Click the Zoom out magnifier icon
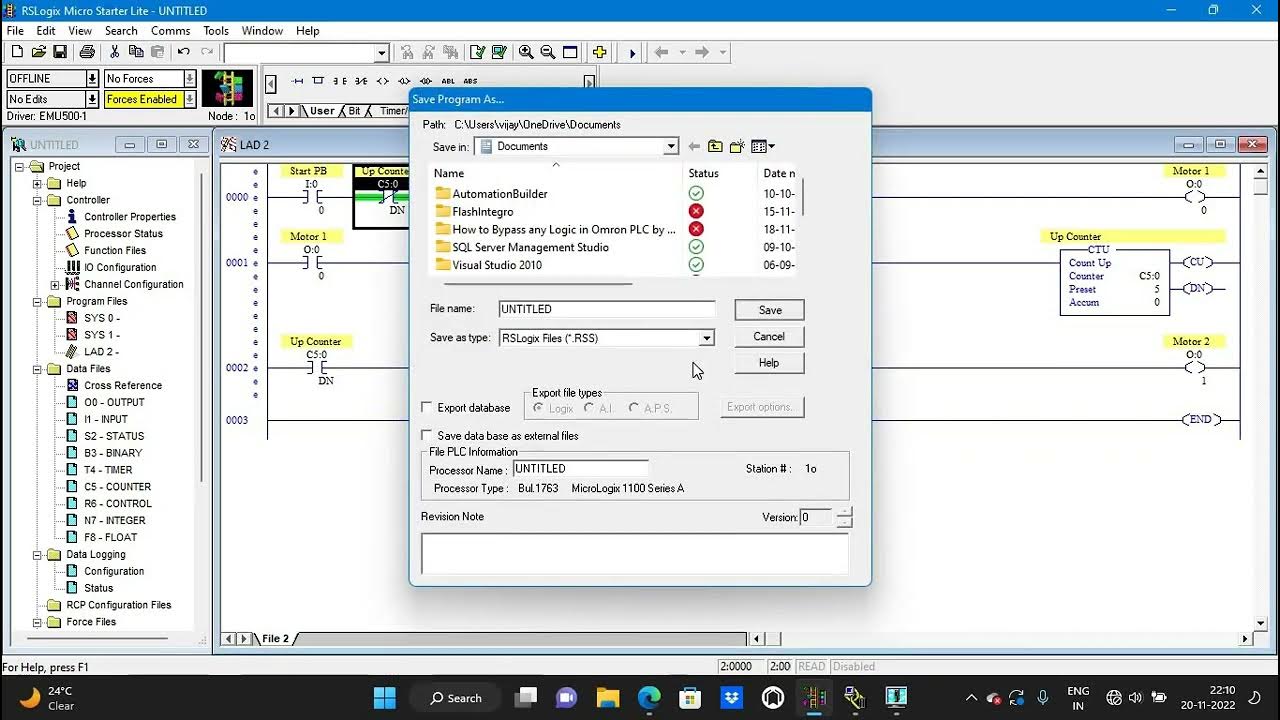Viewport: 1280px width, 720px height. (x=548, y=52)
